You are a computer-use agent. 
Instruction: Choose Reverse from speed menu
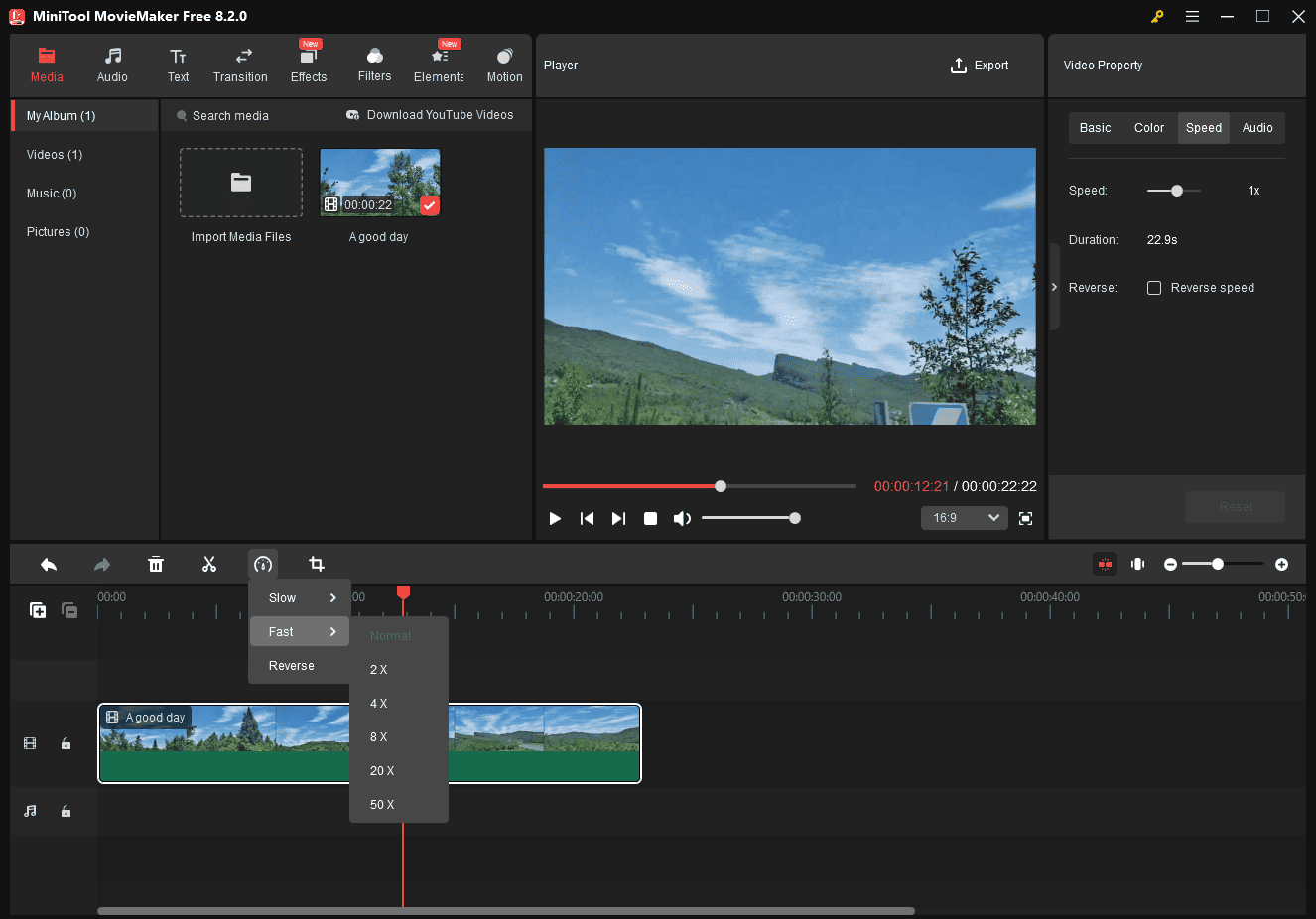point(300,666)
